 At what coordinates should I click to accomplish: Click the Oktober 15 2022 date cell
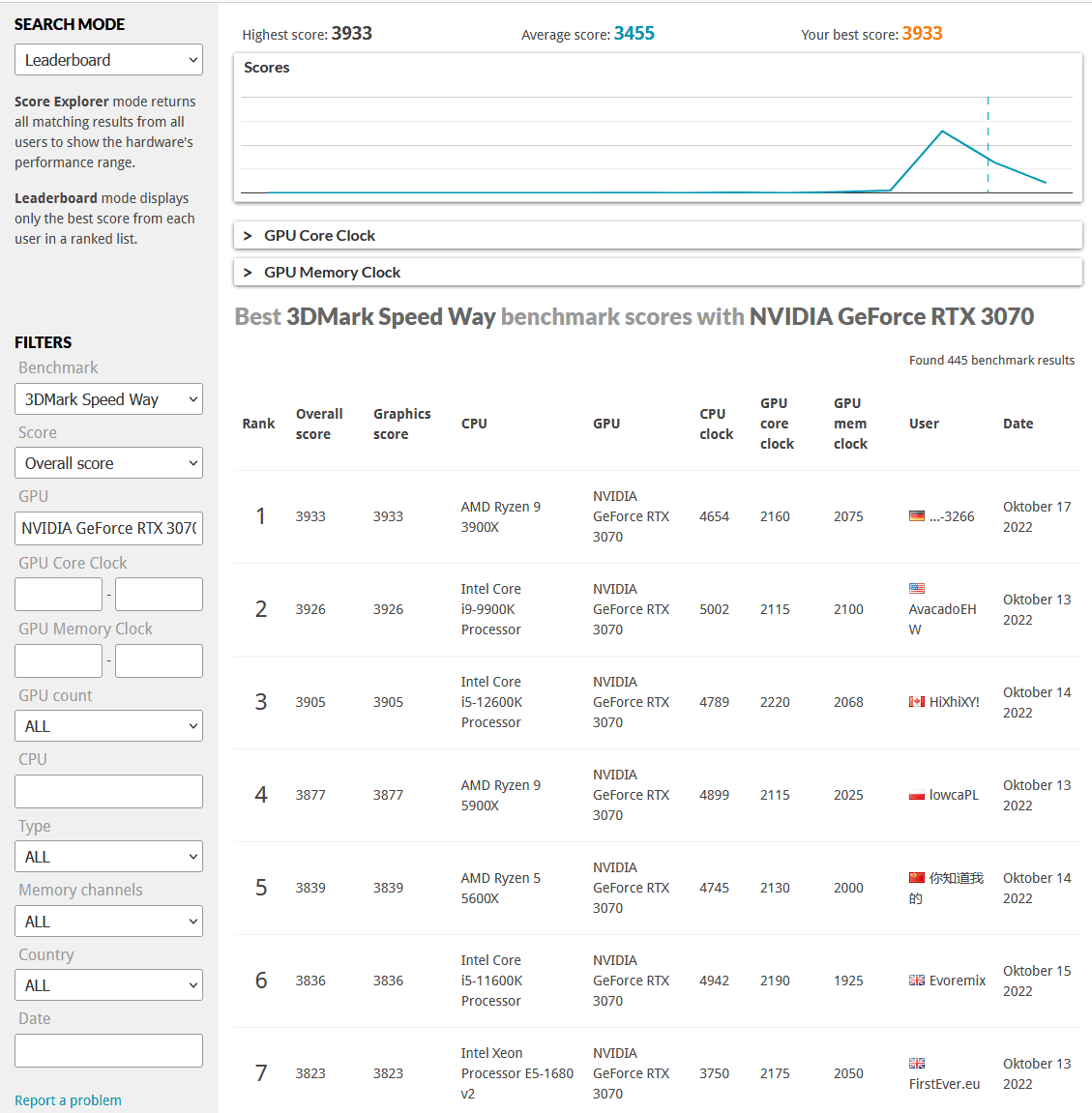(1037, 981)
